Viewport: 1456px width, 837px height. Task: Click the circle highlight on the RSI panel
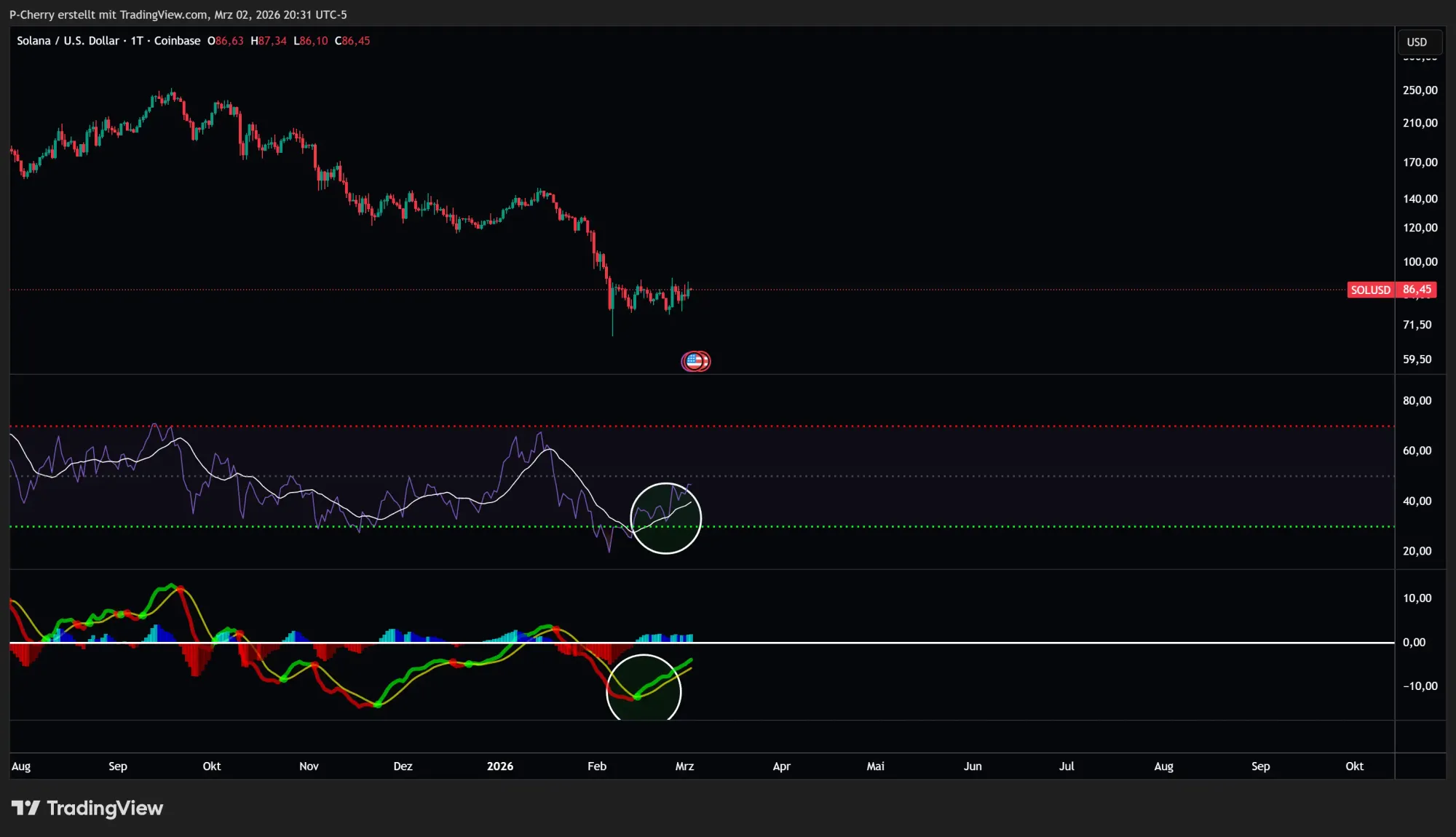pyautogui.click(x=665, y=518)
